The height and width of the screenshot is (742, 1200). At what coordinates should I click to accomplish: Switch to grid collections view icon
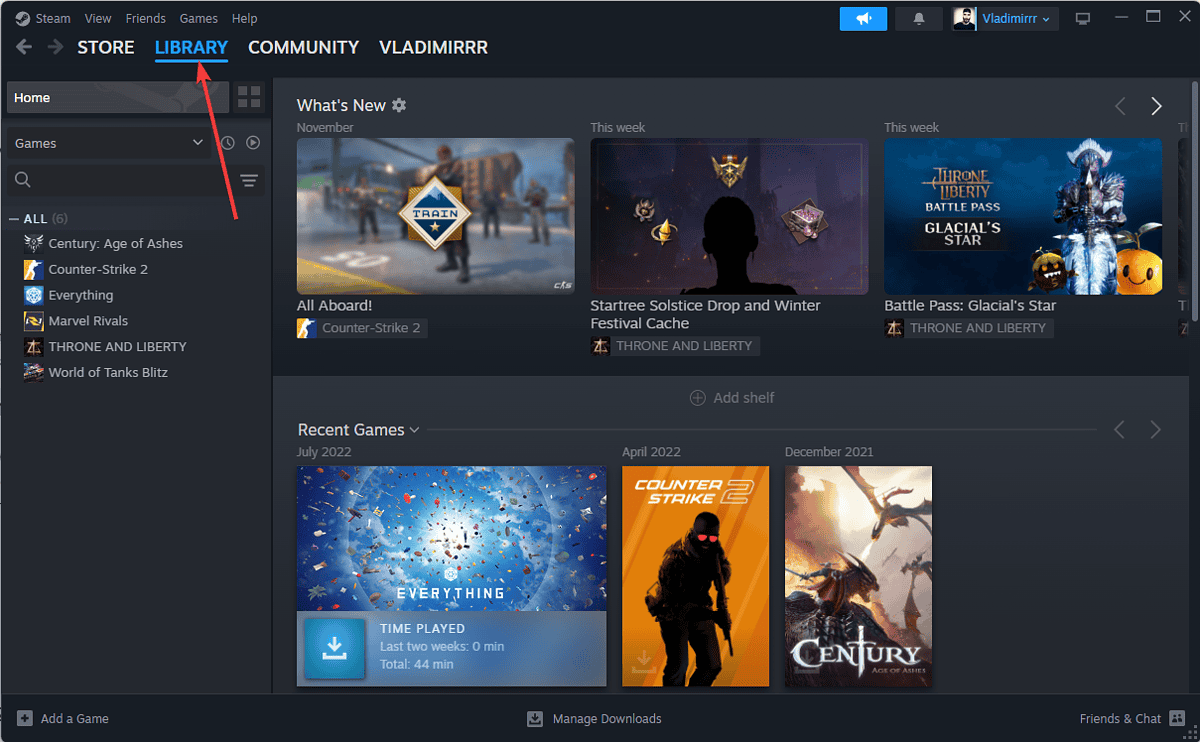tap(249, 97)
